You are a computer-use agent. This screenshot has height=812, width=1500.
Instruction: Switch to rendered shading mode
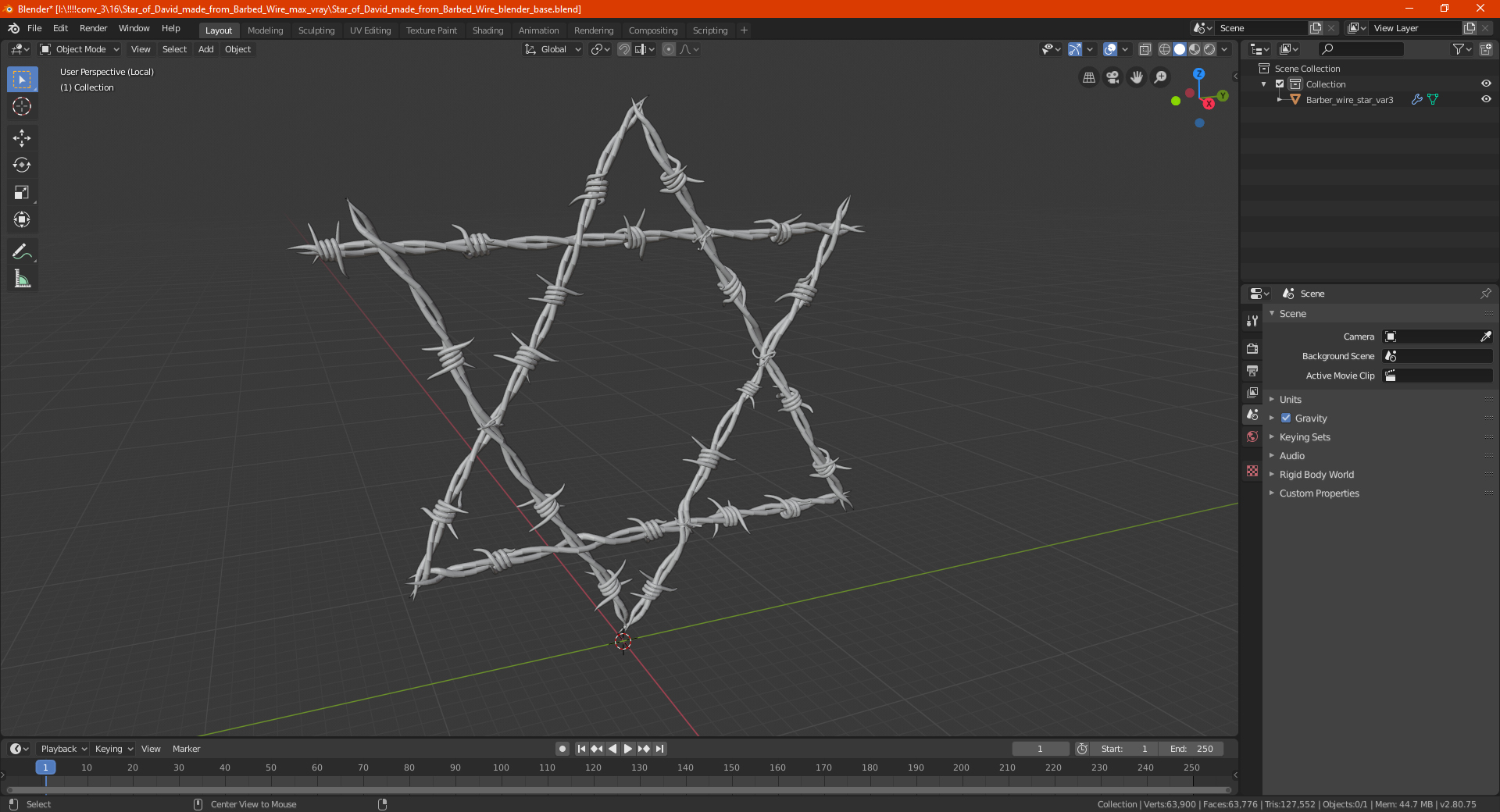coord(1209,49)
